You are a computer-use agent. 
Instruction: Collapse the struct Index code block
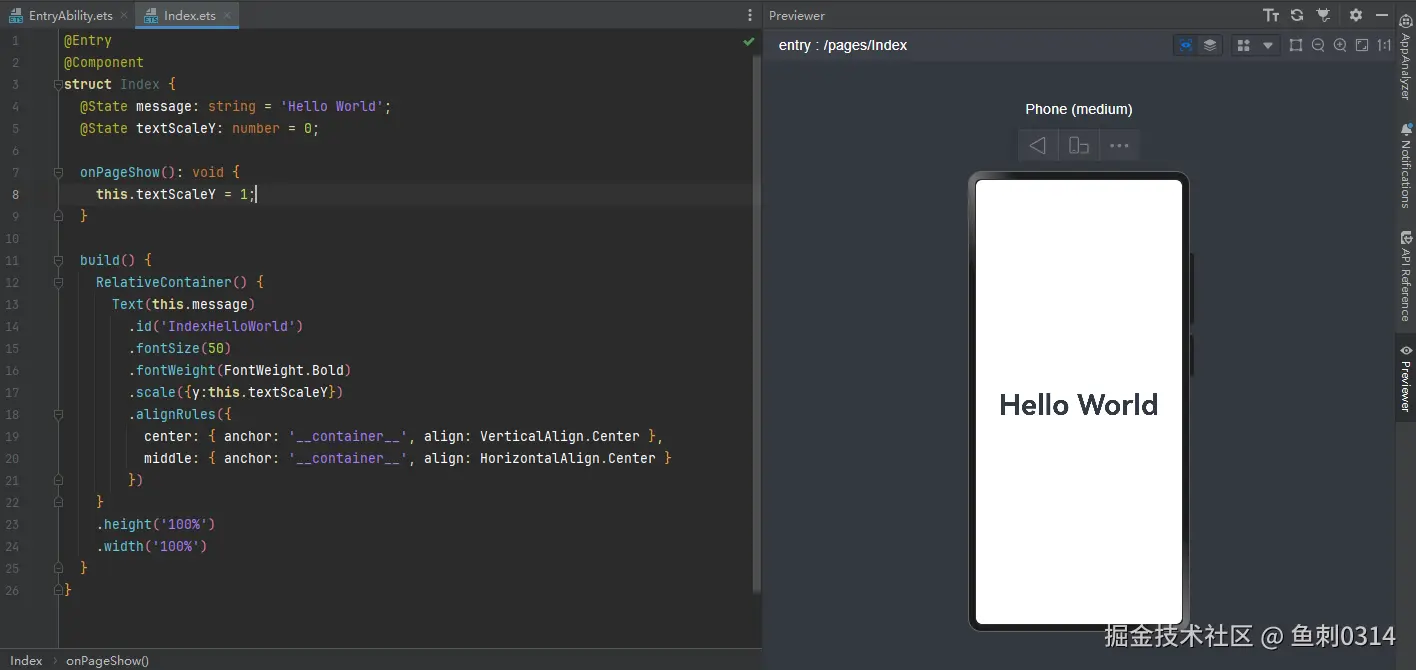[58, 84]
